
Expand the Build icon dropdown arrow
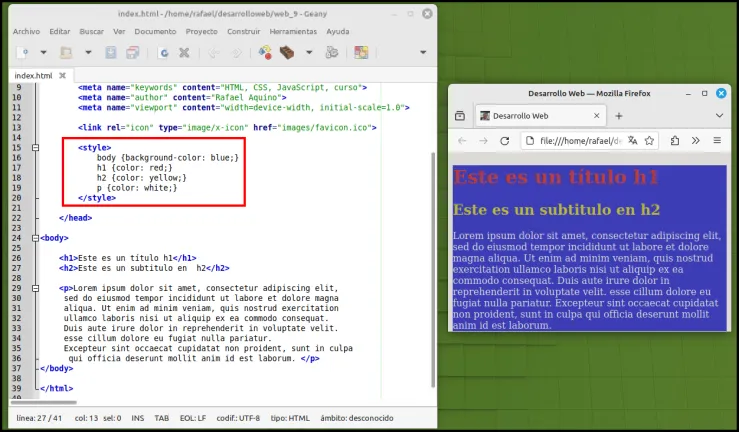pyautogui.click(x=309, y=52)
